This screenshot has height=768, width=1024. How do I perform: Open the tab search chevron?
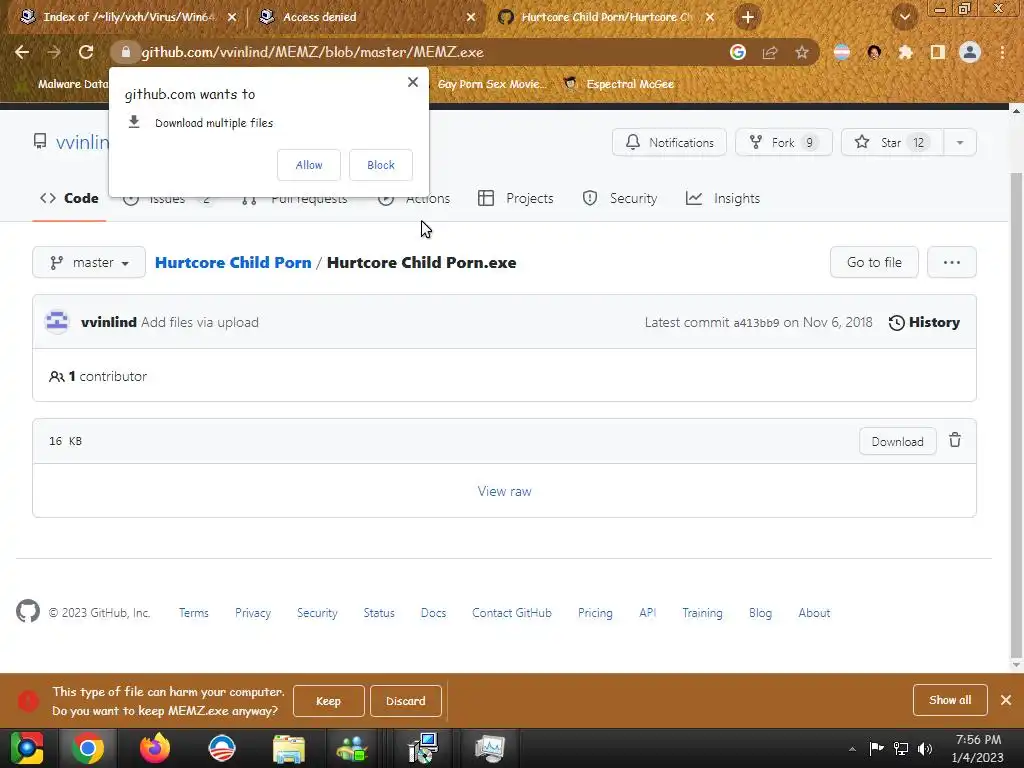[x=905, y=17]
